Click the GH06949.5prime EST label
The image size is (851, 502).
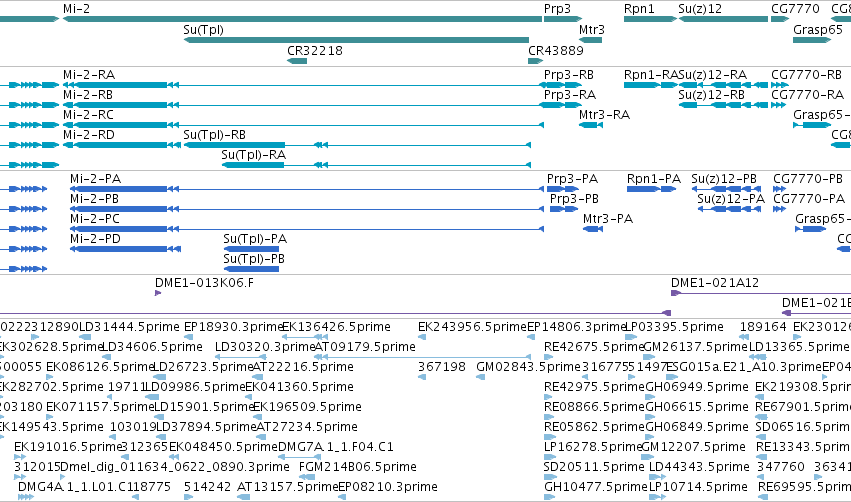(x=697, y=387)
